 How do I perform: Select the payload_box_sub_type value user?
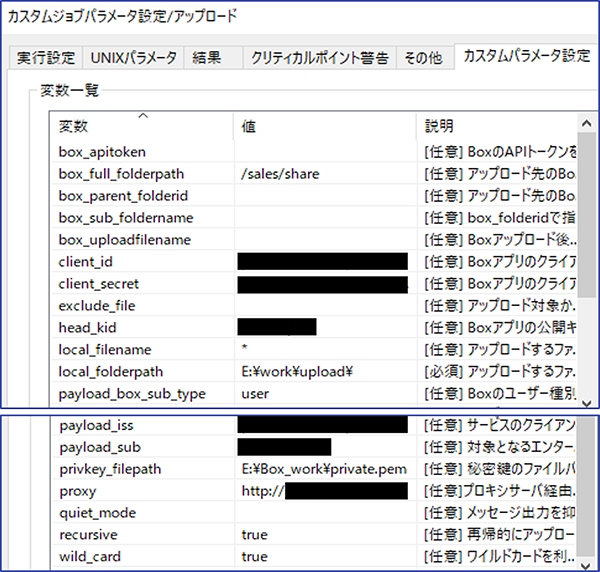[x=255, y=394]
